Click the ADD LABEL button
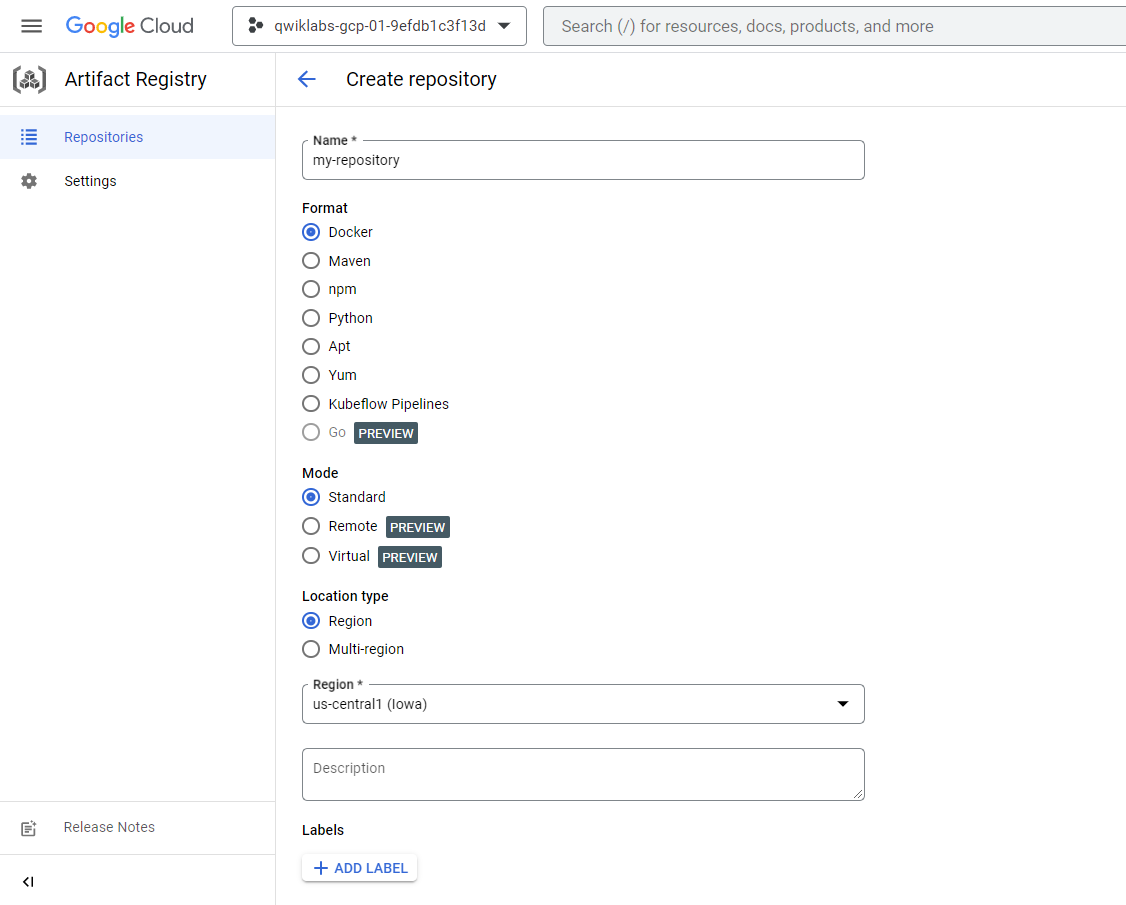1126x905 pixels. [x=360, y=868]
